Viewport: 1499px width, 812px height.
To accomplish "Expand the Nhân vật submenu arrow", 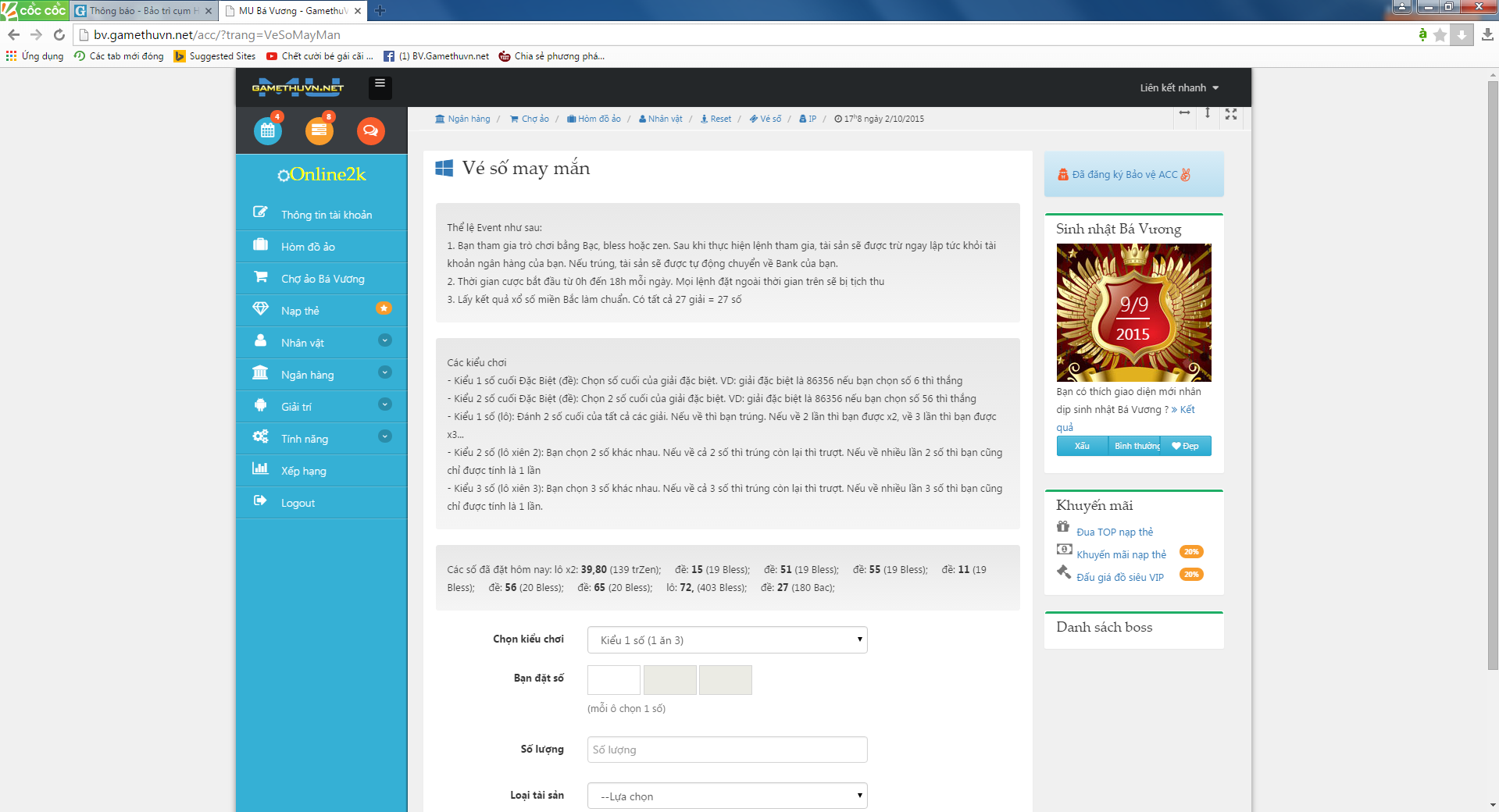I will coord(385,340).
